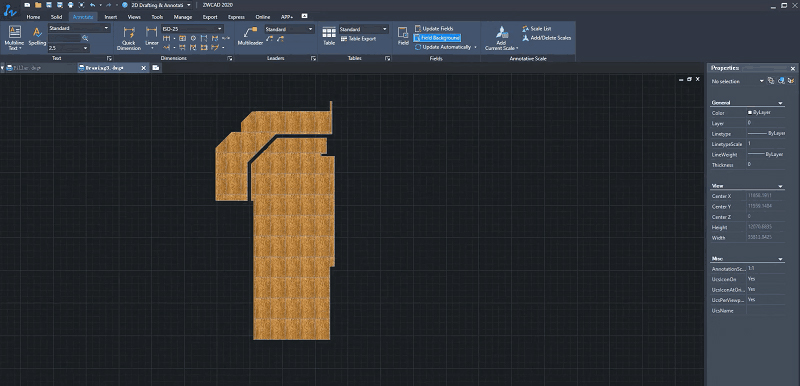The image size is (800, 386).
Task: Switch to the Home ribbon tab
Action: point(33,17)
